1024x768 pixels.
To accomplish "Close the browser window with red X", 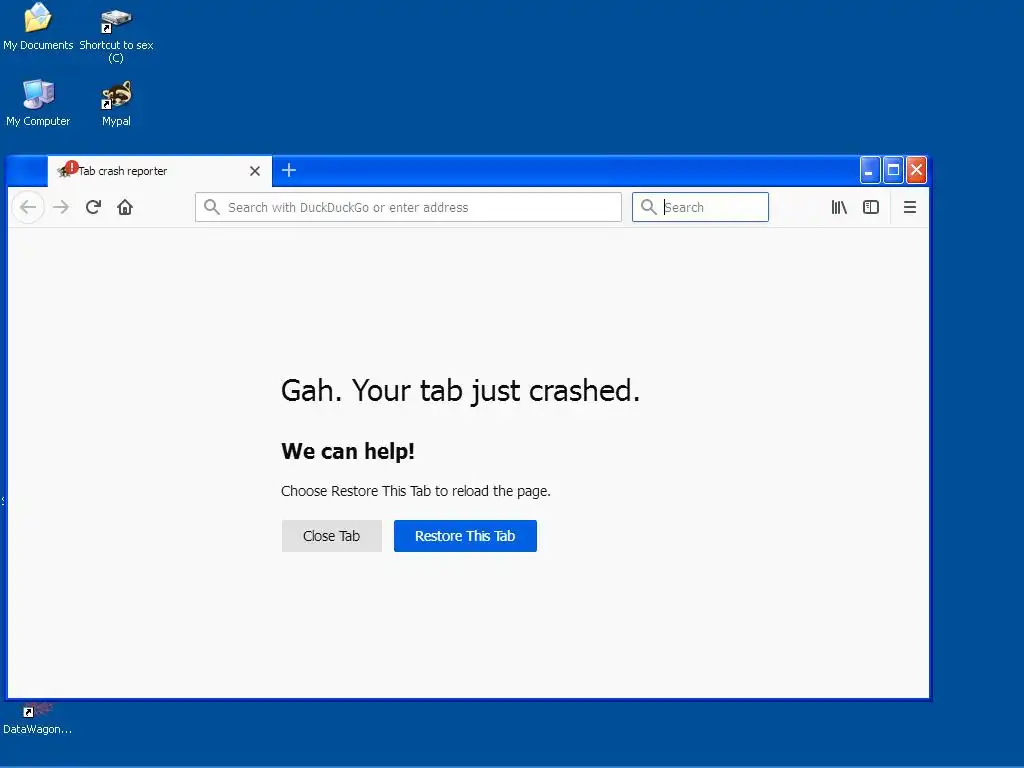I will coord(916,170).
